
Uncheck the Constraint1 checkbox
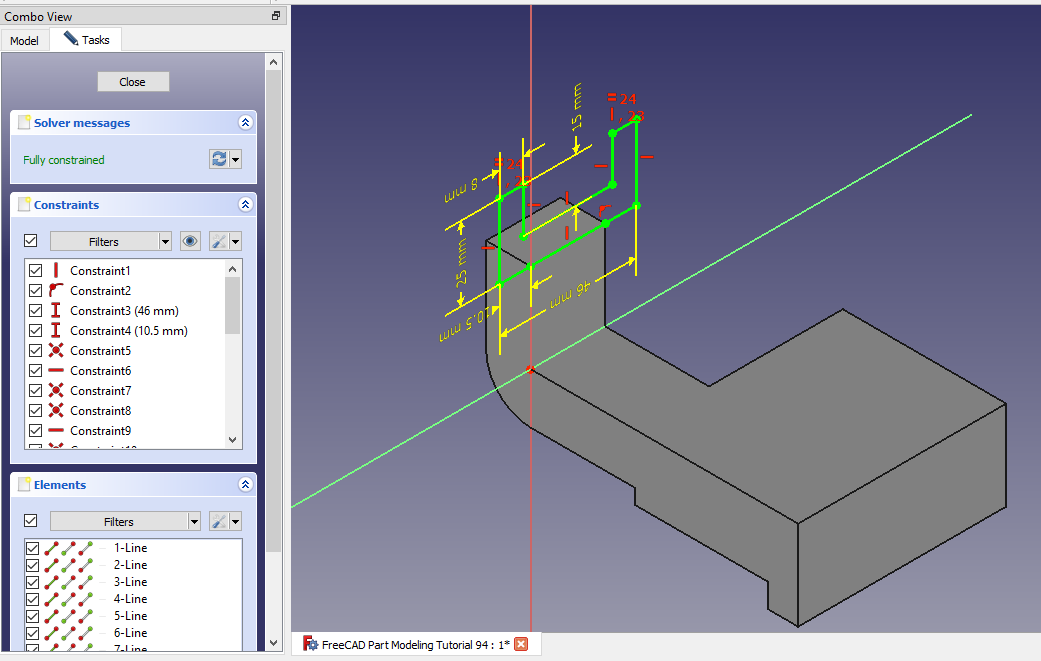pos(36,271)
